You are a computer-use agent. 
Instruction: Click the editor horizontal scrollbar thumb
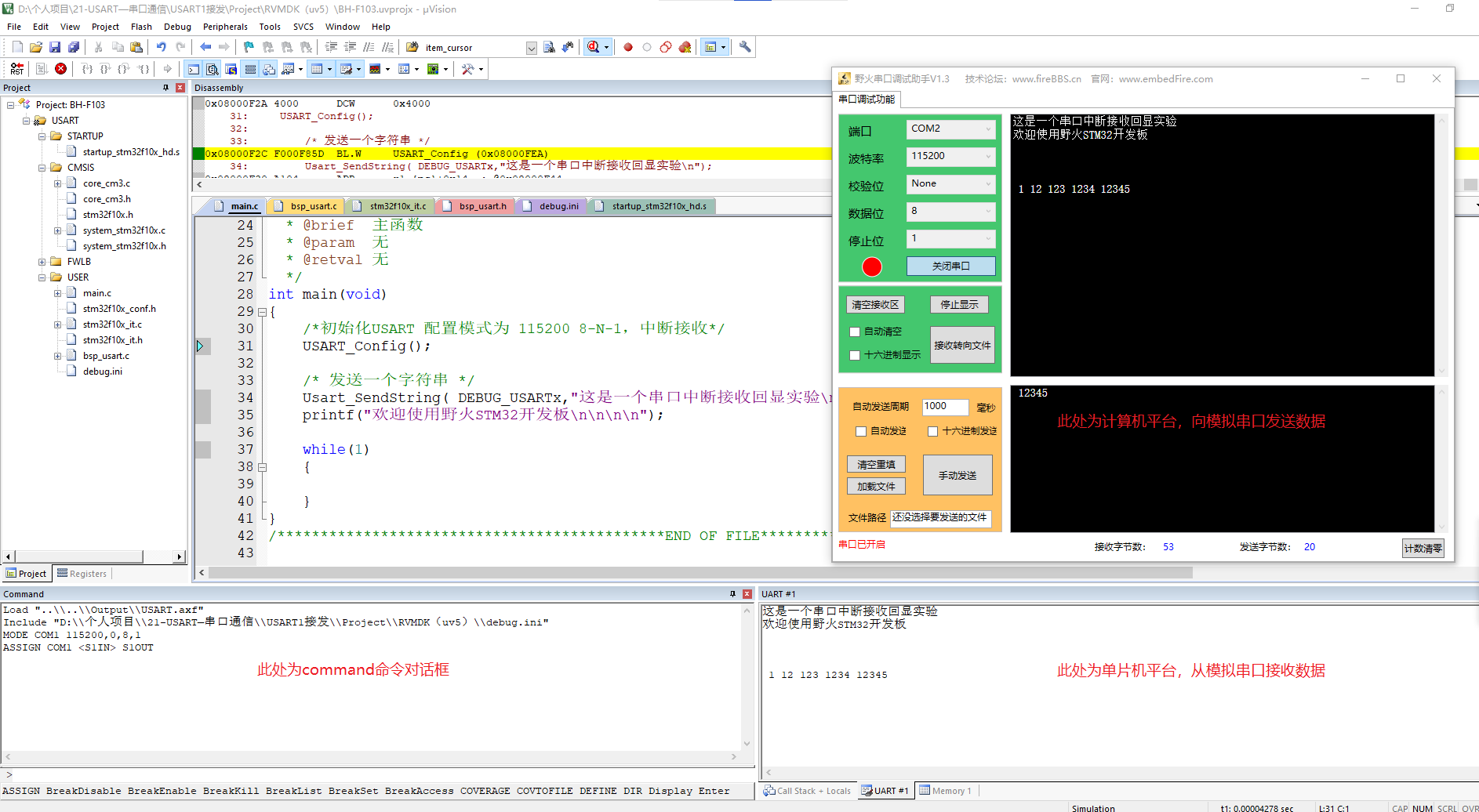tap(700, 573)
